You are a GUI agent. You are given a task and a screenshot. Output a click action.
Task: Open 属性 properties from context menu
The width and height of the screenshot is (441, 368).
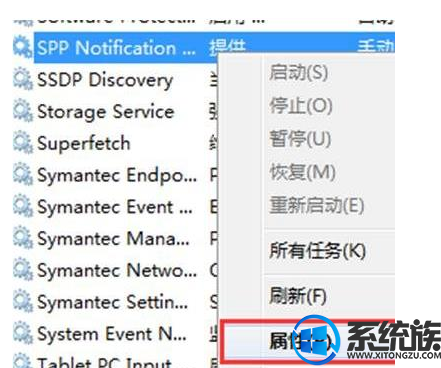tap(307, 341)
